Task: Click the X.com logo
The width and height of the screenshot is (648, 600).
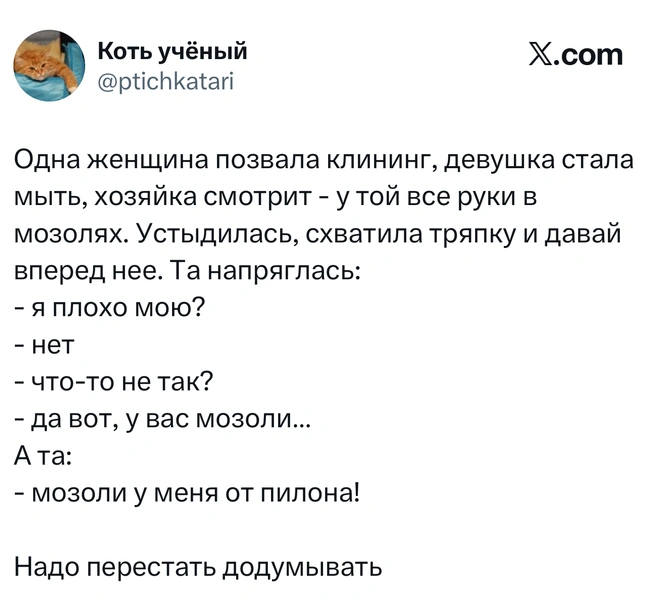Action: [574, 54]
